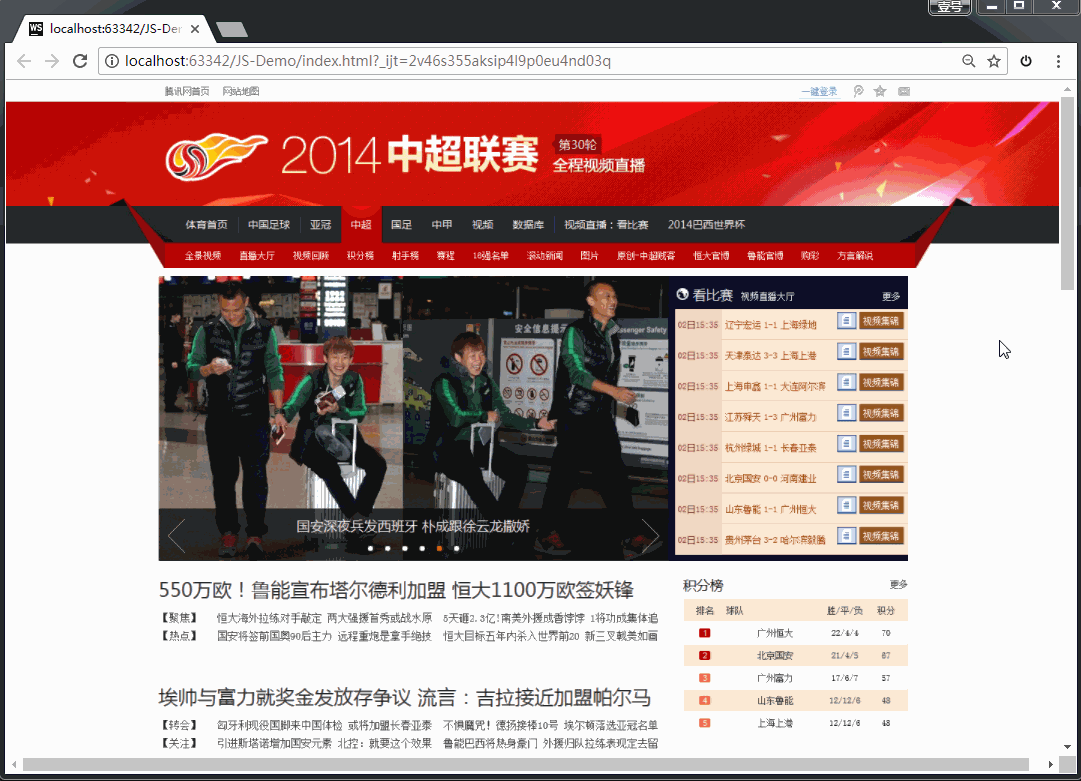1081x781 pixels.
Task: Open 腾讯网首页 link
Action: [x=187, y=91]
